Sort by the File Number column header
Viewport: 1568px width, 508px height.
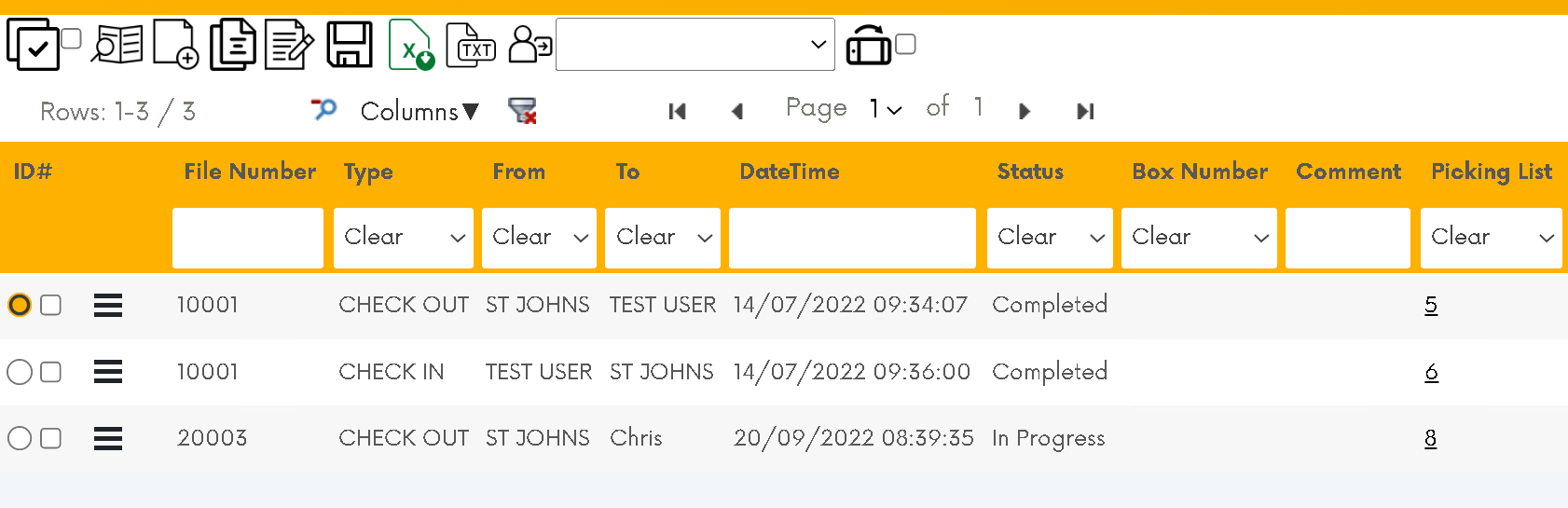coord(250,172)
